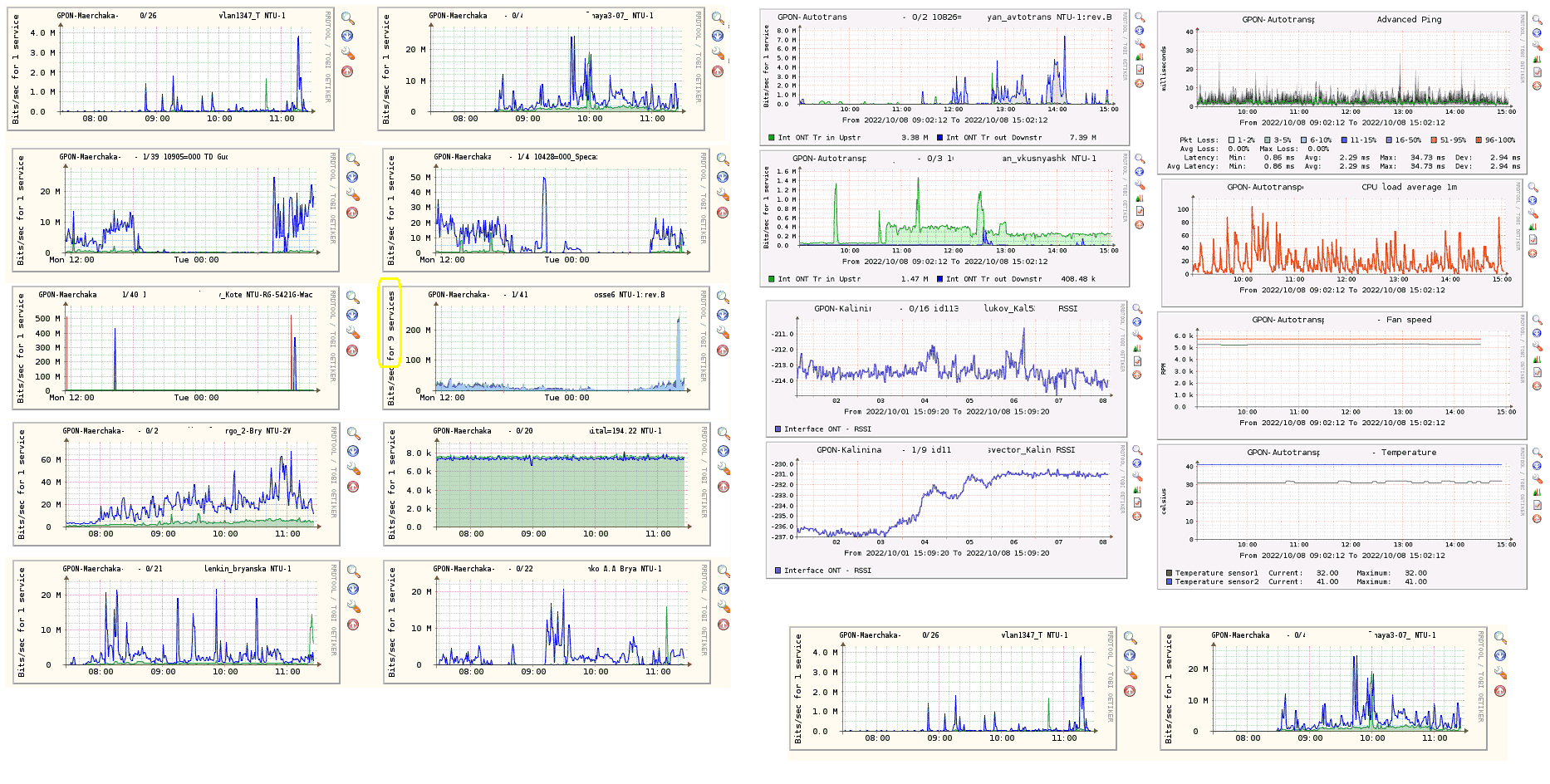Image resolution: width=1550 pixels, height=784 pixels.
Task: Open realtime bars icon beside yan_avtotrans graph
Action: tap(1140, 57)
